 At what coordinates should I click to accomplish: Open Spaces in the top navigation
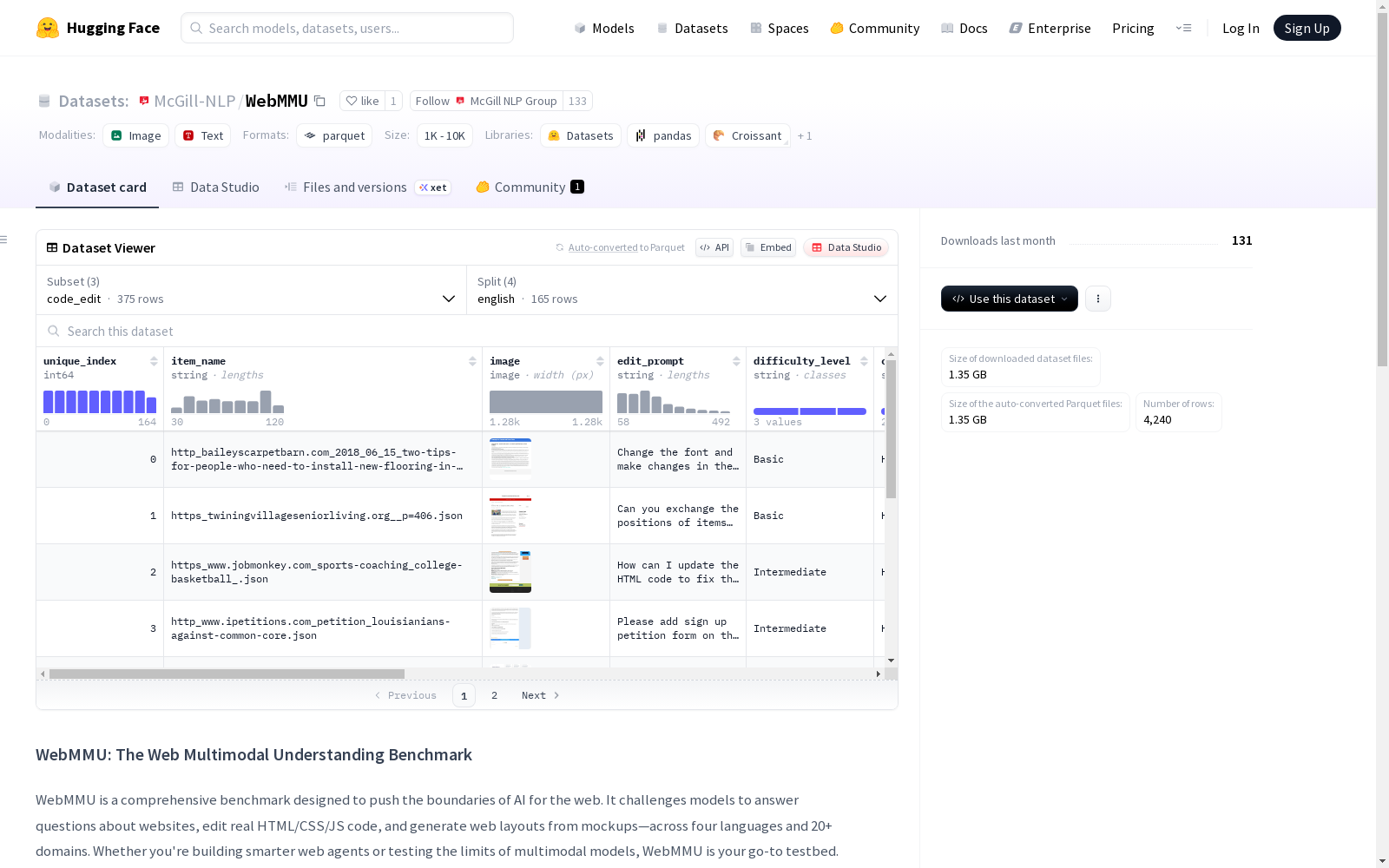(x=779, y=28)
